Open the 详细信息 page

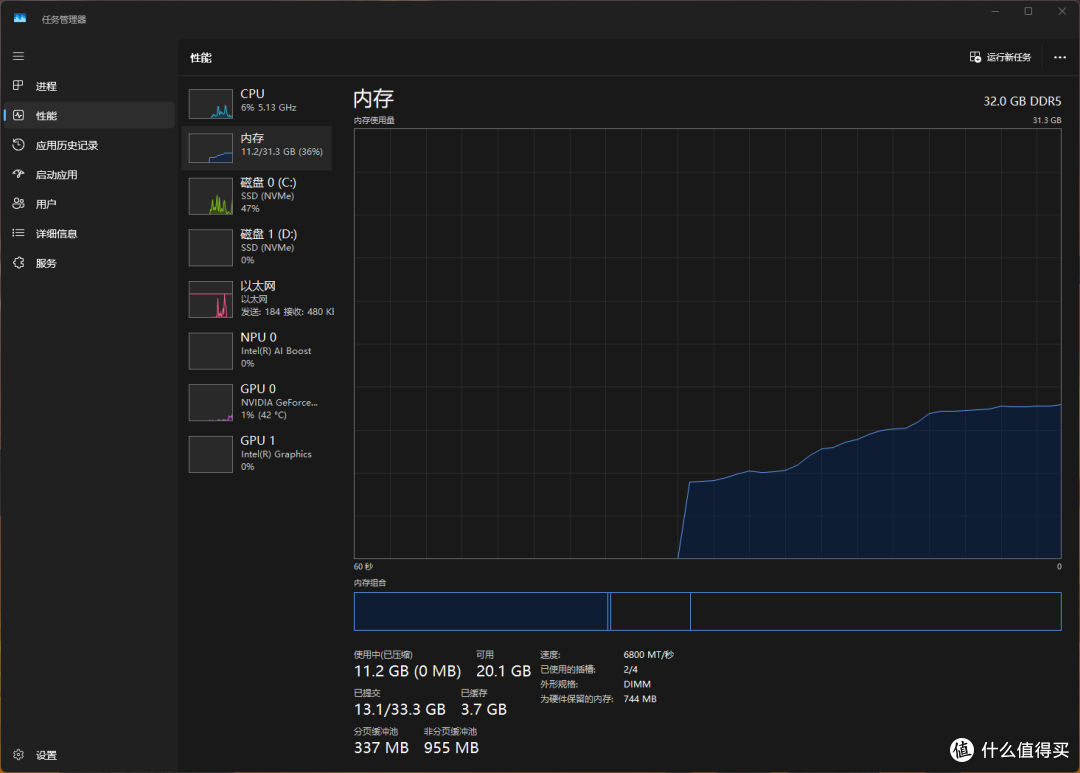click(x=89, y=233)
